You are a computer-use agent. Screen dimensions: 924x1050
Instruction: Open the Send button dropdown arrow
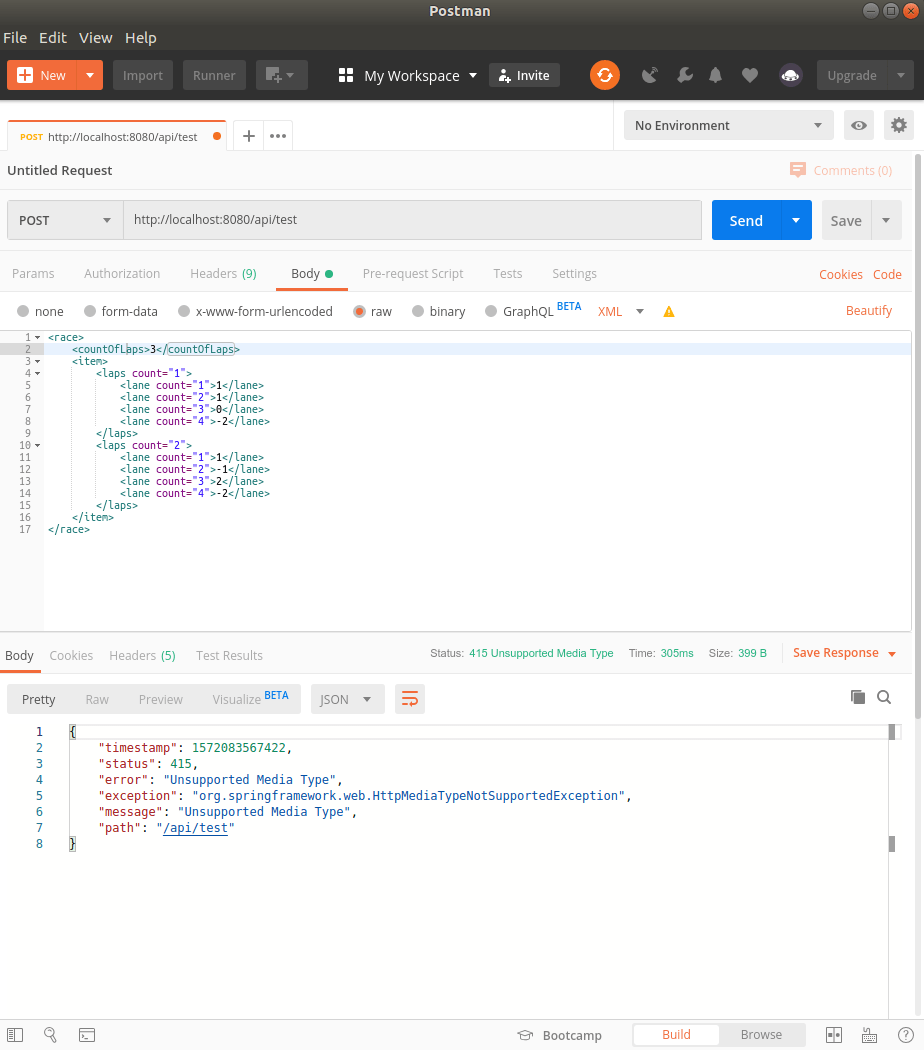tap(796, 220)
